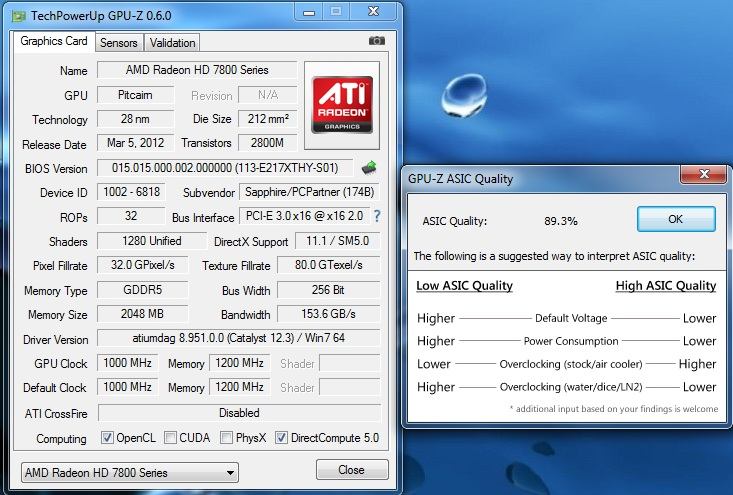
Task: Click the ATI CrossFire field showing Disabled
Action: click(x=239, y=413)
